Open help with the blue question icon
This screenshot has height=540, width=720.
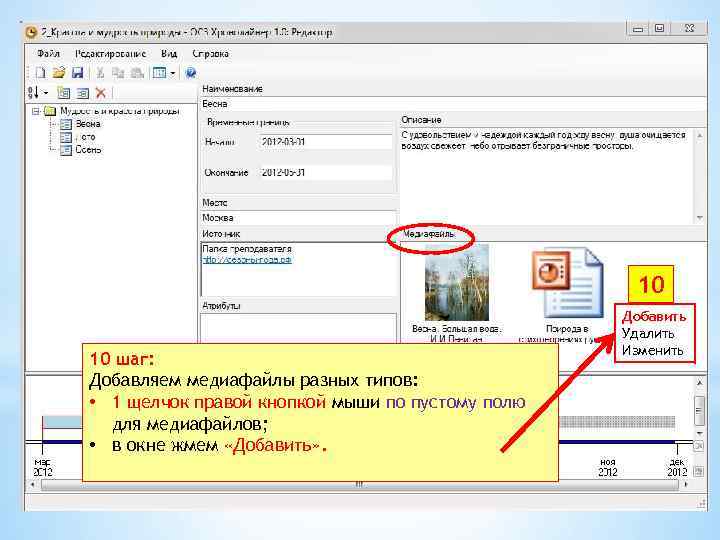tap(191, 73)
